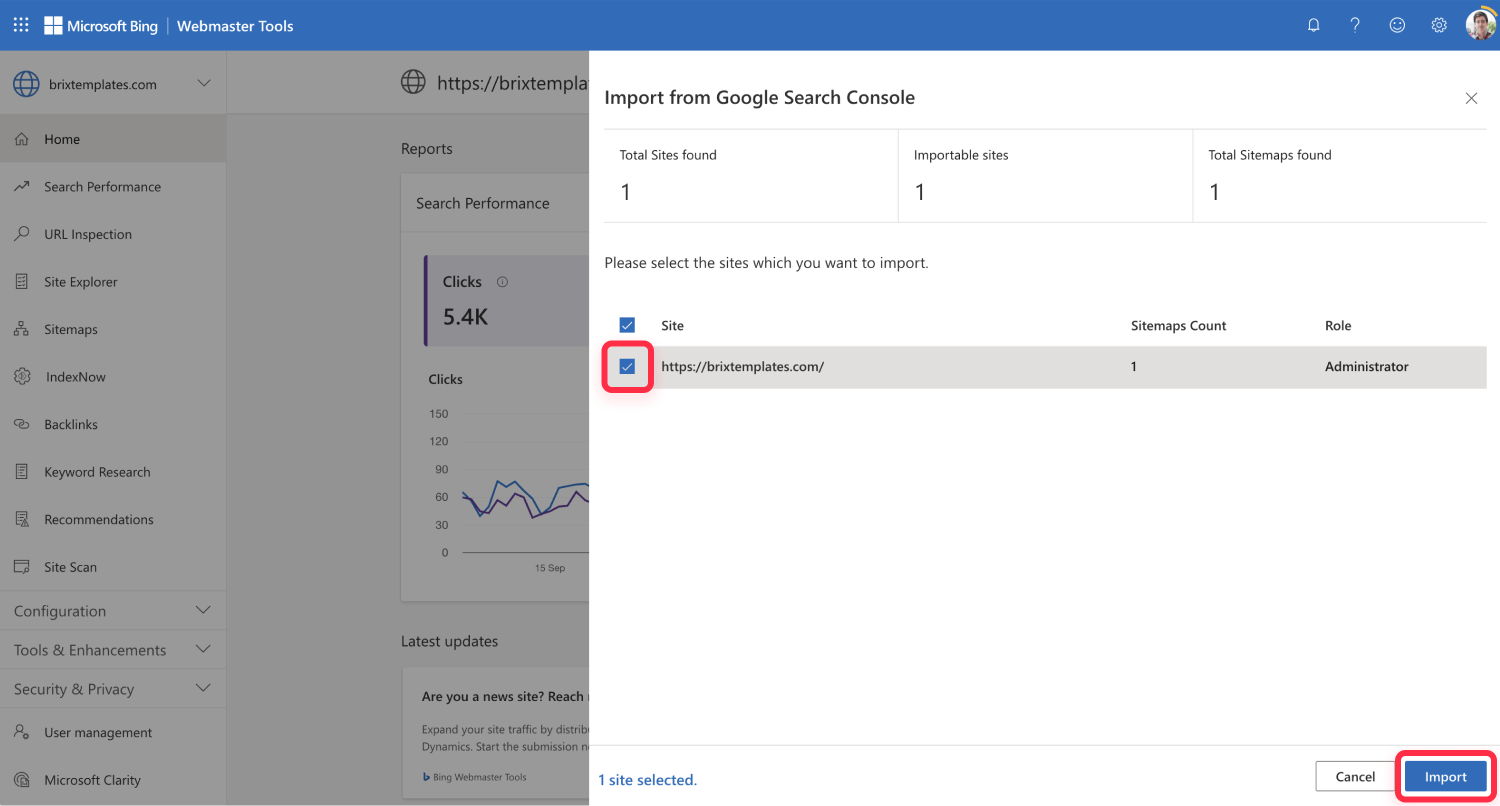Open Search Performance in the sidebar
This screenshot has width=1500, height=806.
pyautogui.click(x=113, y=186)
